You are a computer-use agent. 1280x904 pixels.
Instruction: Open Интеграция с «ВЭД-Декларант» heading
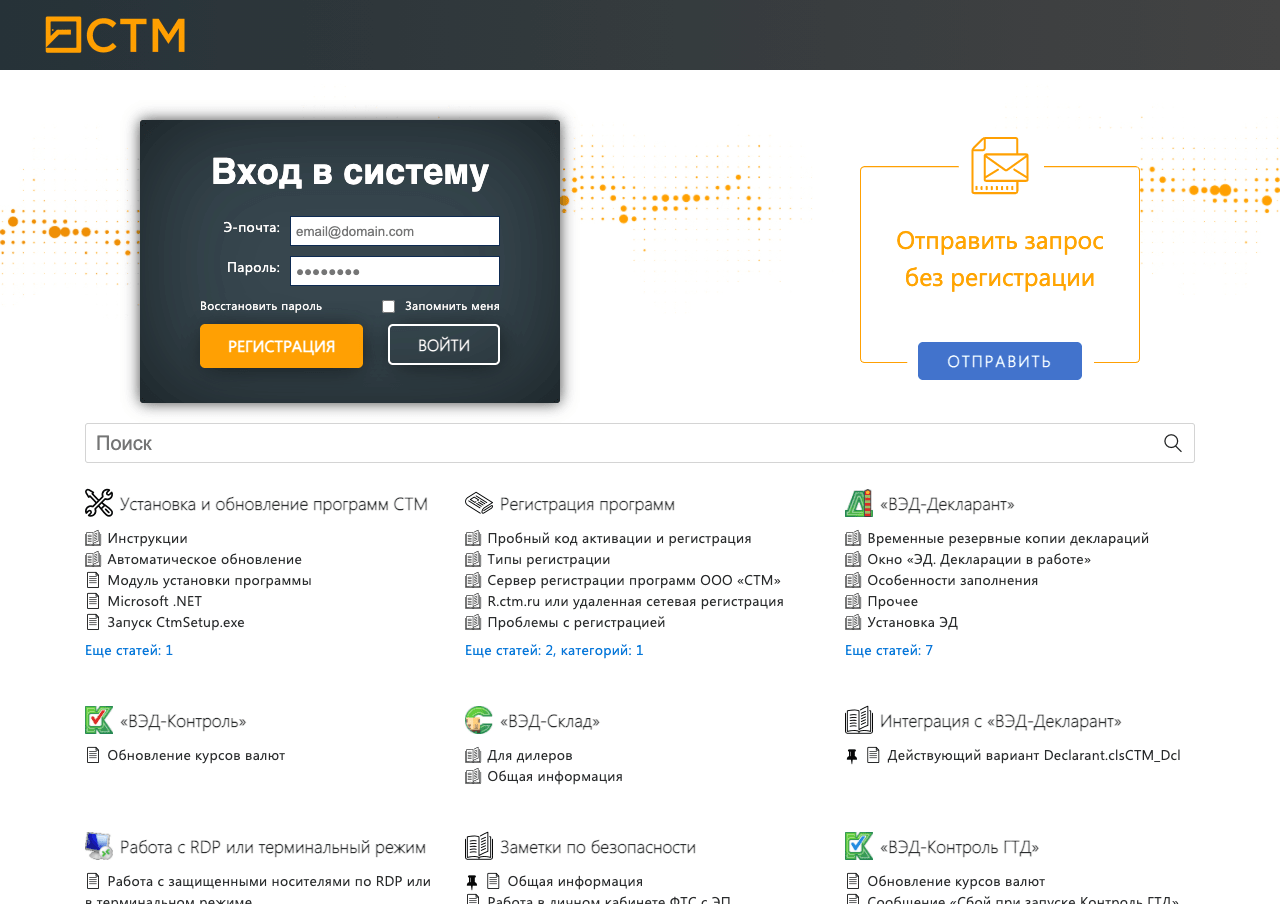[1001, 721]
